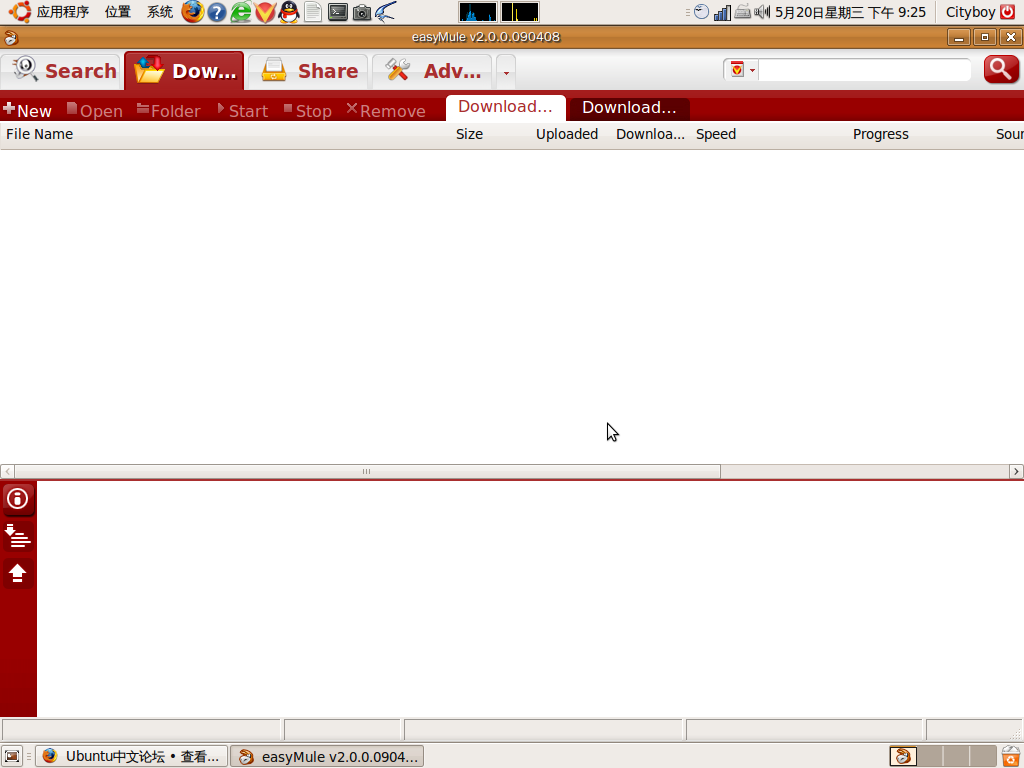Screen dimensions: 1024x768
Task: Click the round clock-like tray icon
Action: pos(701,12)
